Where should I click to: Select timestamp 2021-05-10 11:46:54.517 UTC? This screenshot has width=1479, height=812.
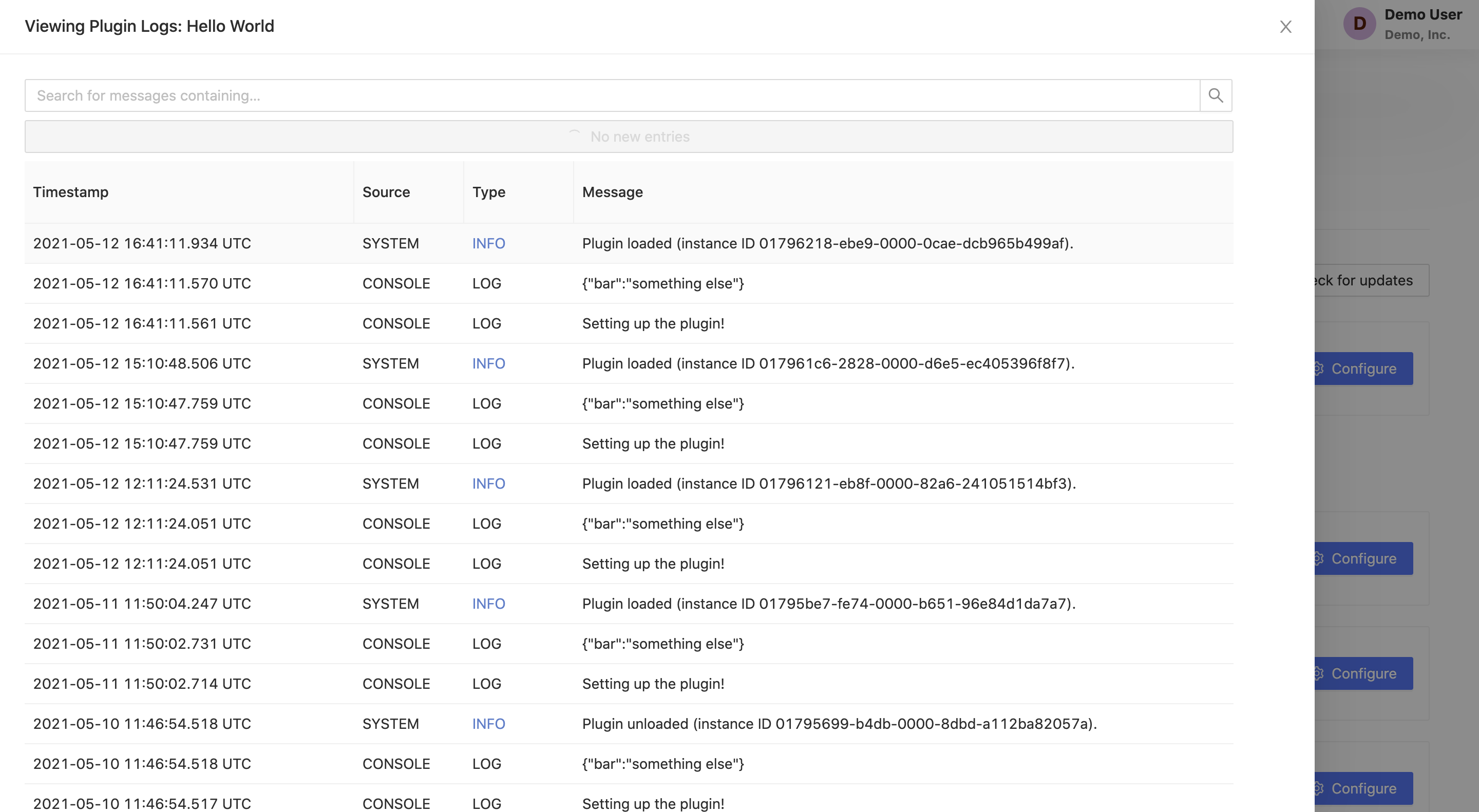[142, 803]
